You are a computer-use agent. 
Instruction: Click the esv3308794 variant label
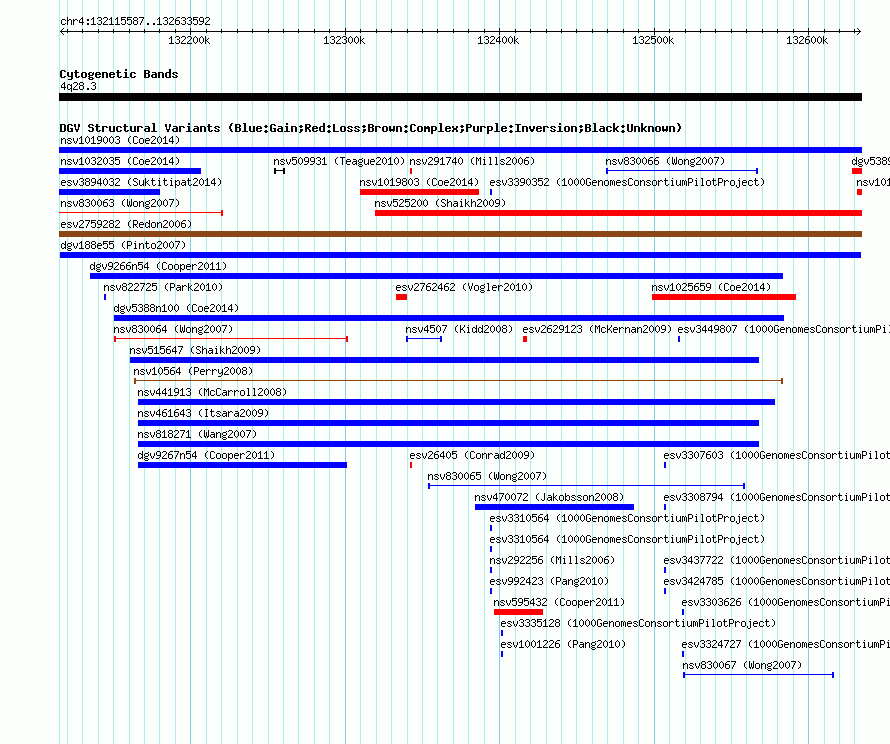tap(776, 497)
